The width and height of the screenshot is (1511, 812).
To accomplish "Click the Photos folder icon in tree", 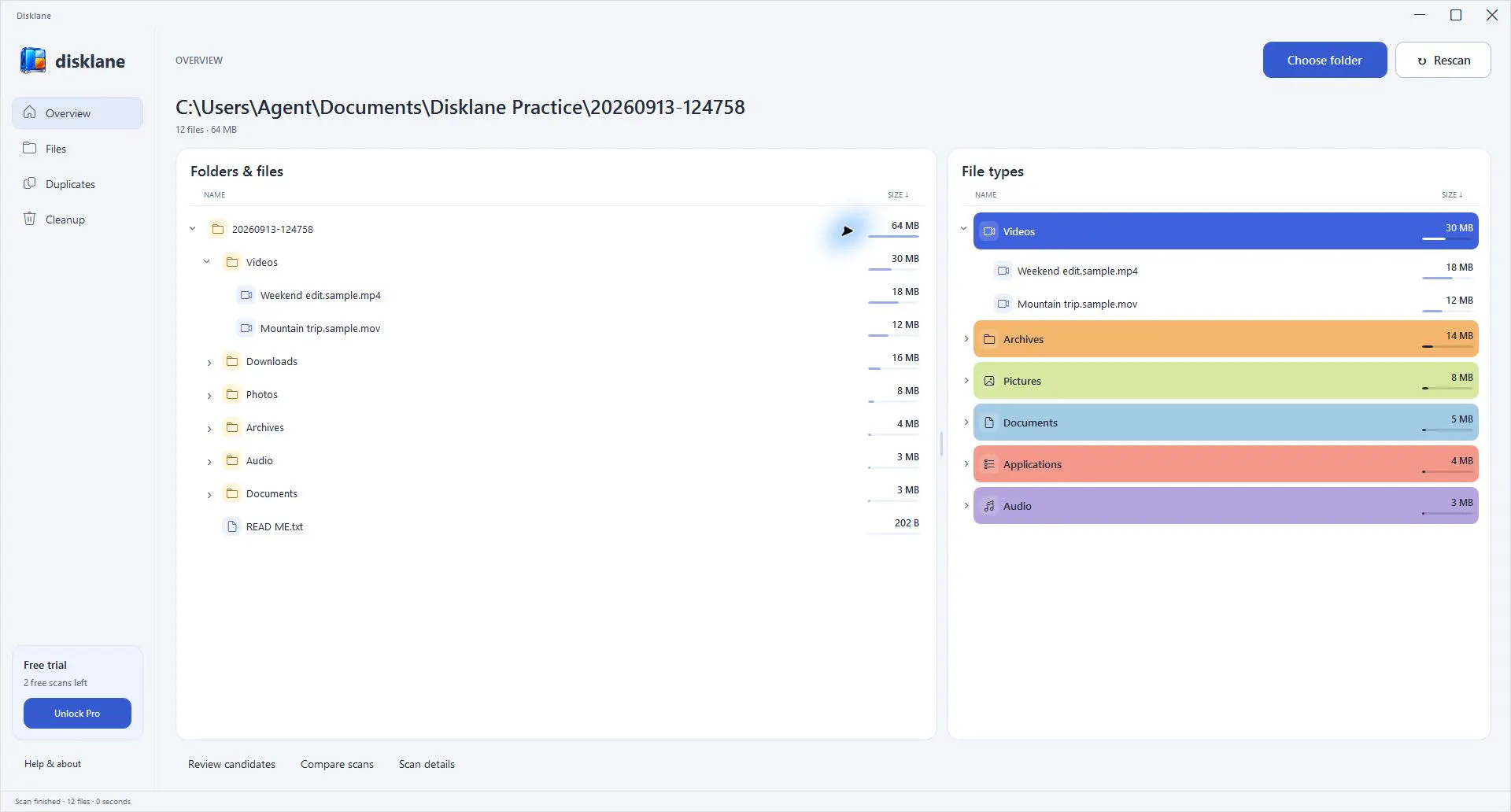I will point(232,394).
